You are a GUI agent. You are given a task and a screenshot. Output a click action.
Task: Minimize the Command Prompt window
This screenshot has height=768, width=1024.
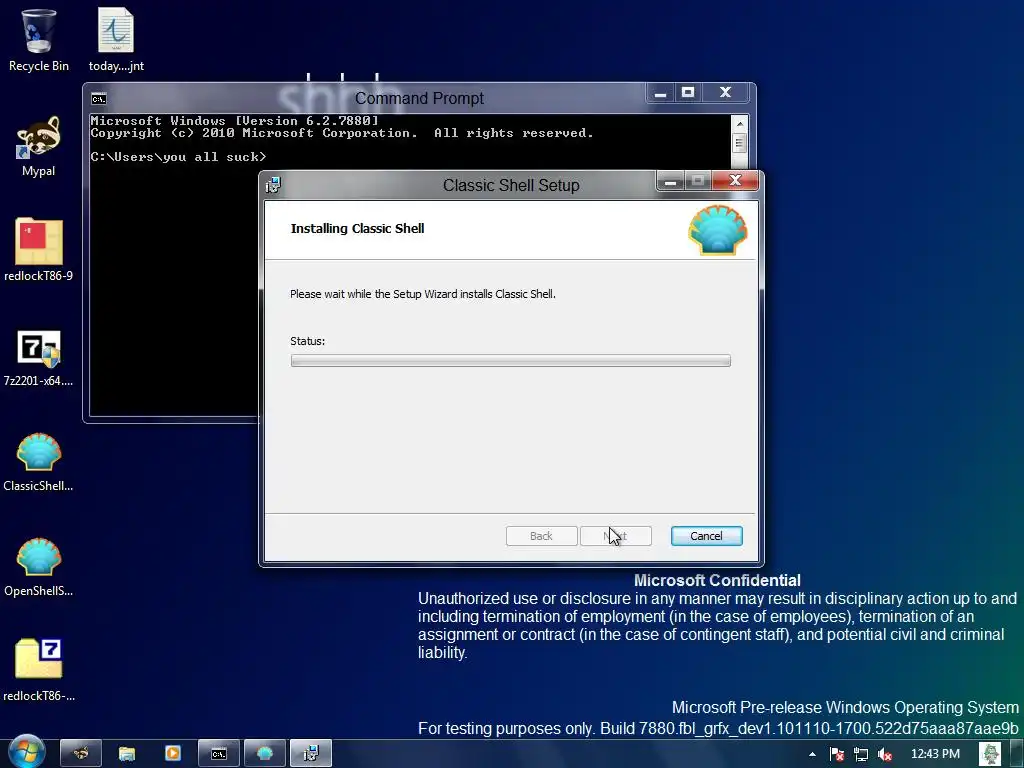tap(661, 93)
